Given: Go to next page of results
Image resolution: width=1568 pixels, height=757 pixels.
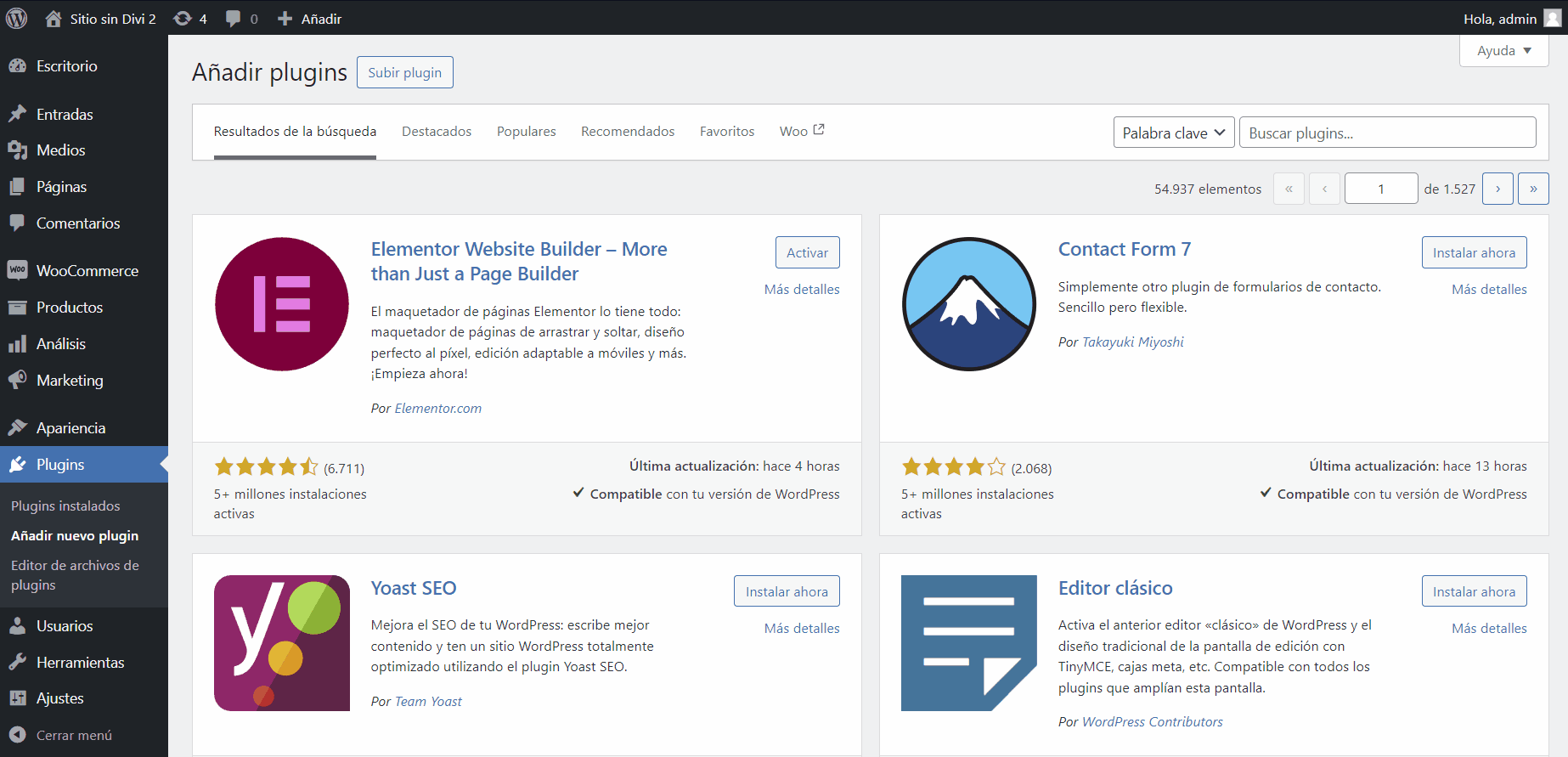Looking at the screenshot, I should click(x=1497, y=189).
